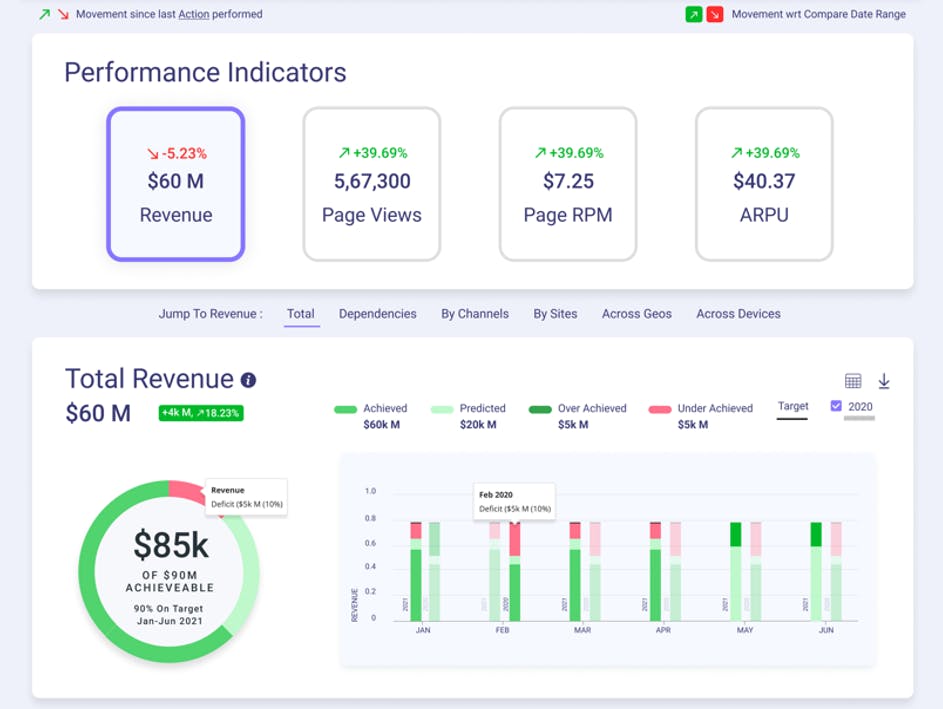This screenshot has width=943, height=709.
Task: Toggle the Target legend line
Action: coord(793,410)
